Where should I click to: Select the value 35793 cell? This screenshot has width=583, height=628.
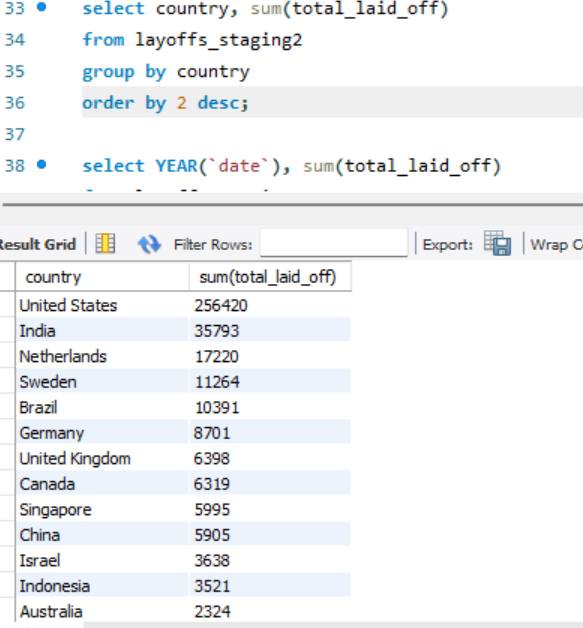pyautogui.click(x=270, y=331)
